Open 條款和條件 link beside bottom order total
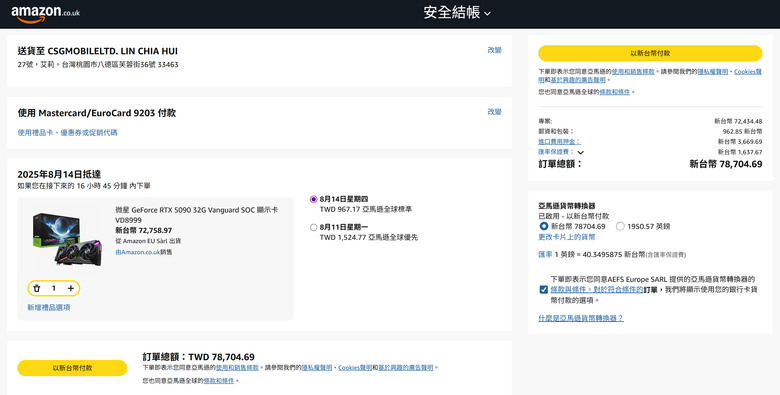 click(x=219, y=381)
